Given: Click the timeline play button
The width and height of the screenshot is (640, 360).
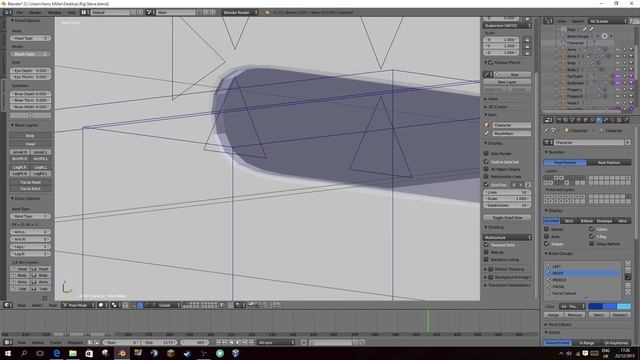Looking at the screenshot, I should point(238,342).
